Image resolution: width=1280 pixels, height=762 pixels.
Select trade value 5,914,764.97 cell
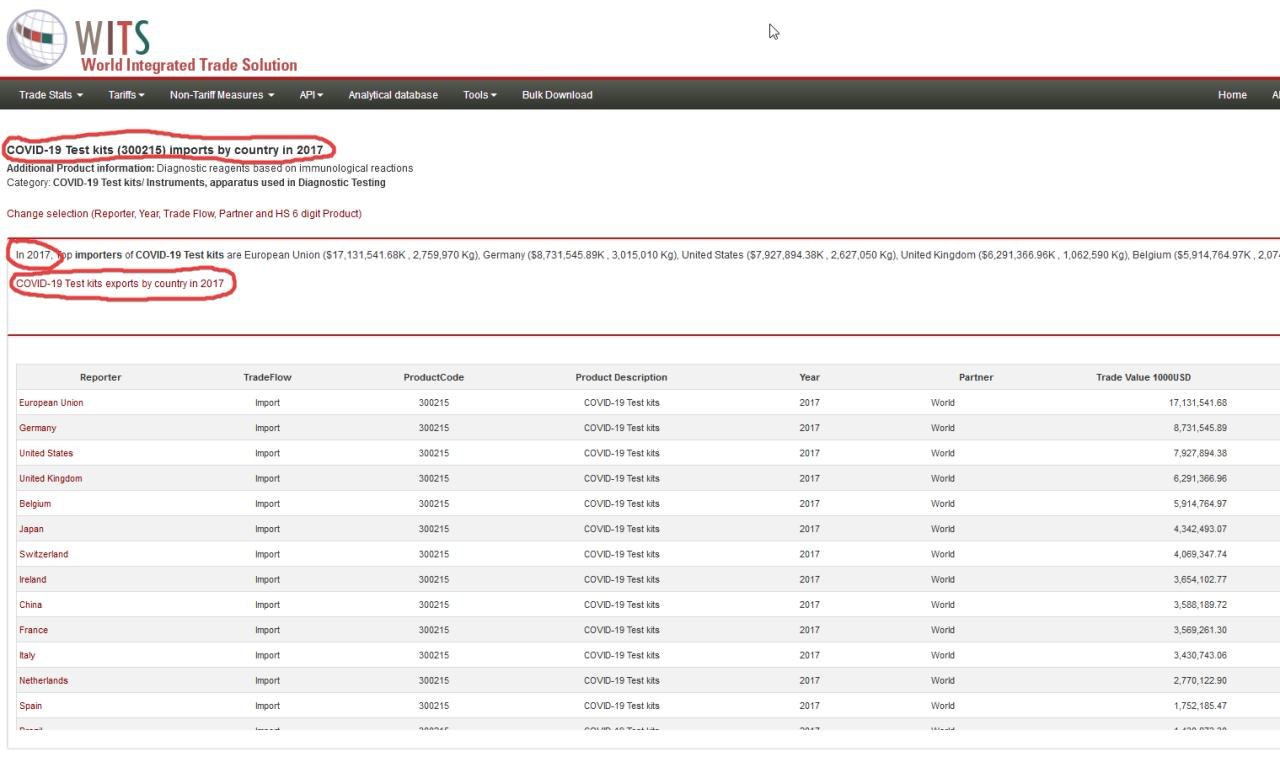(1200, 504)
